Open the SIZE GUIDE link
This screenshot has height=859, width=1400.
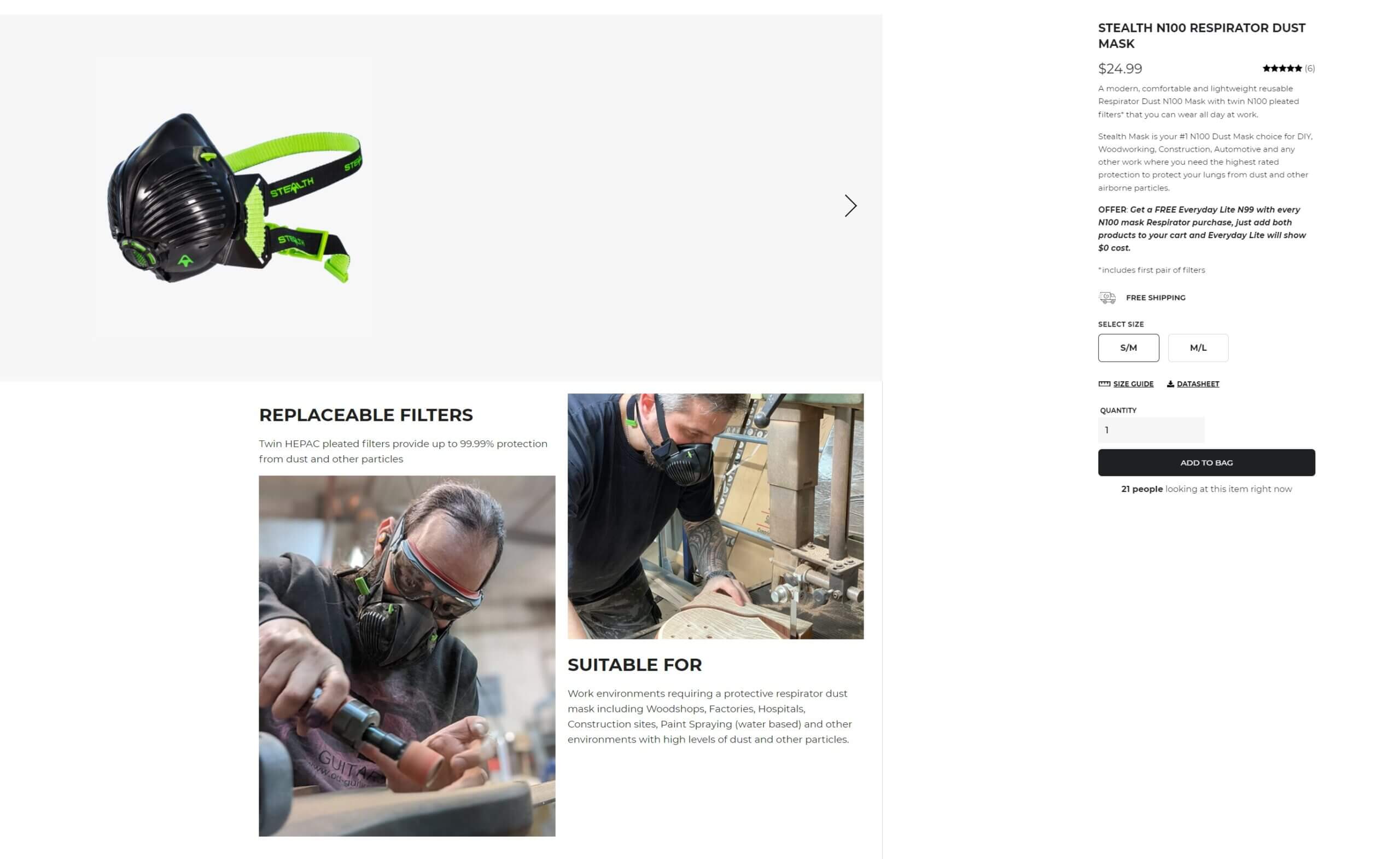tap(1133, 384)
